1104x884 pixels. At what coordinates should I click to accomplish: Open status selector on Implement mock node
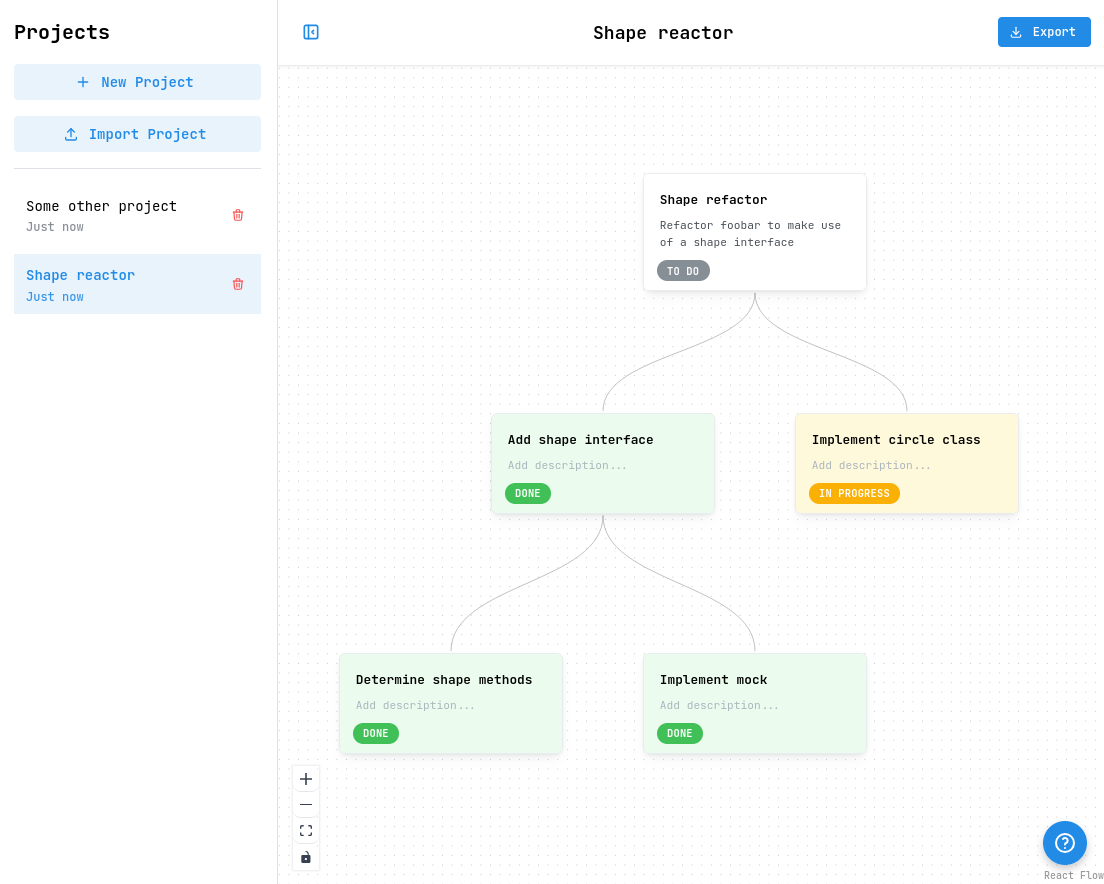(x=680, y=733)
